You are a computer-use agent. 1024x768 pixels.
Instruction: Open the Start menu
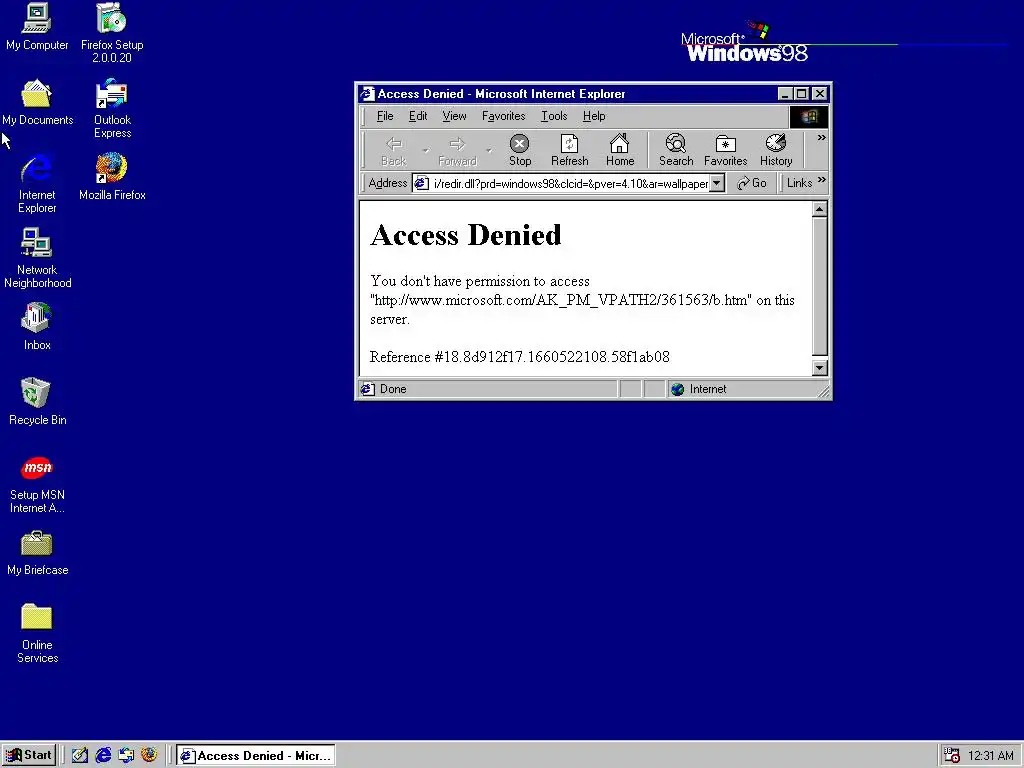click(x=29, y=756)
